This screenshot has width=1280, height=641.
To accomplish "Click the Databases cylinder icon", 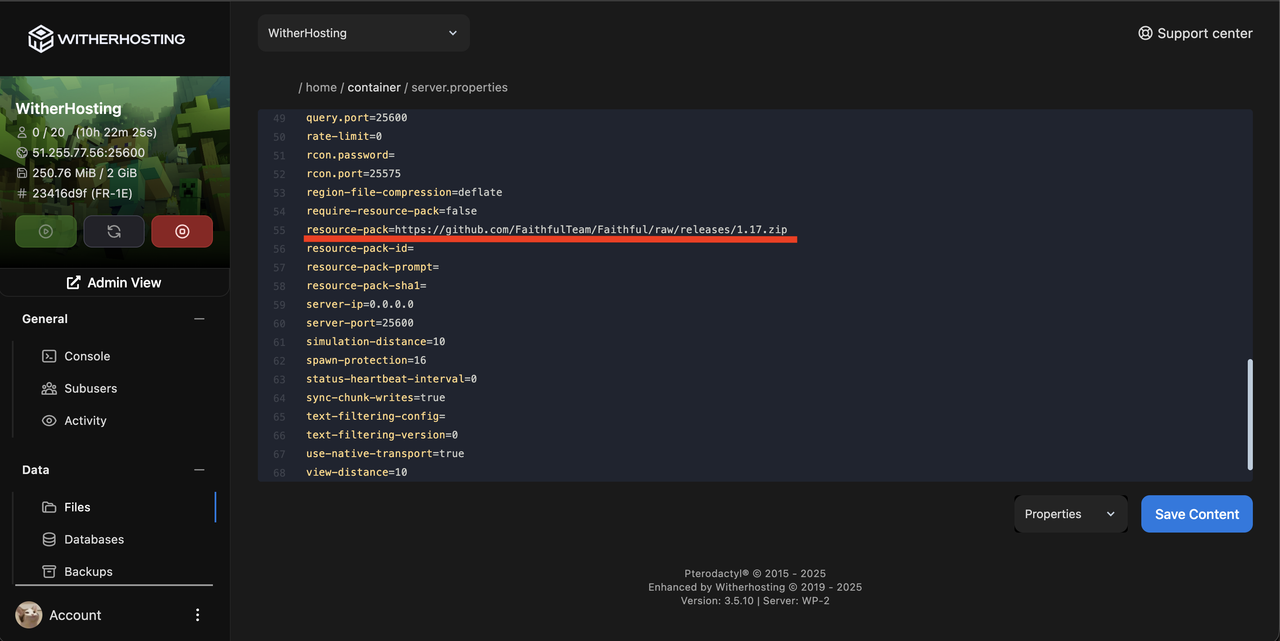I will tap(49, 539).
